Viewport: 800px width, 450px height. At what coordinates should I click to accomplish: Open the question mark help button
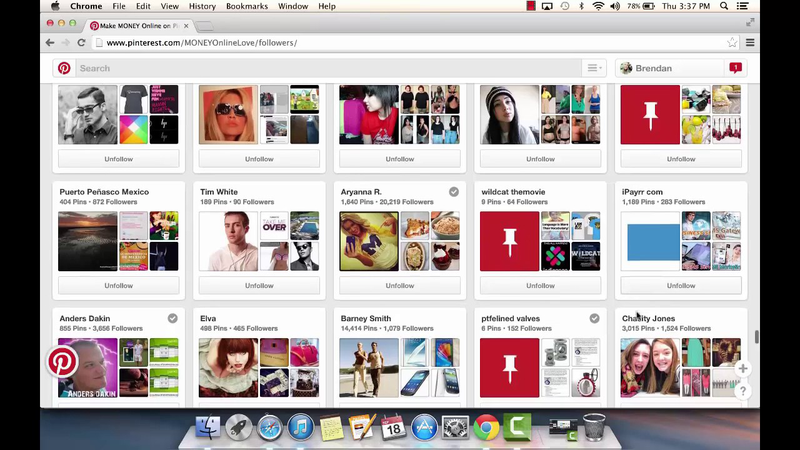[742, 392]
